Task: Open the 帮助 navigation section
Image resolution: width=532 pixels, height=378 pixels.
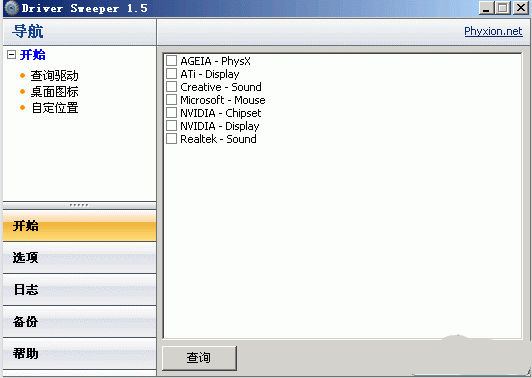Action: (x=79, y=353)
